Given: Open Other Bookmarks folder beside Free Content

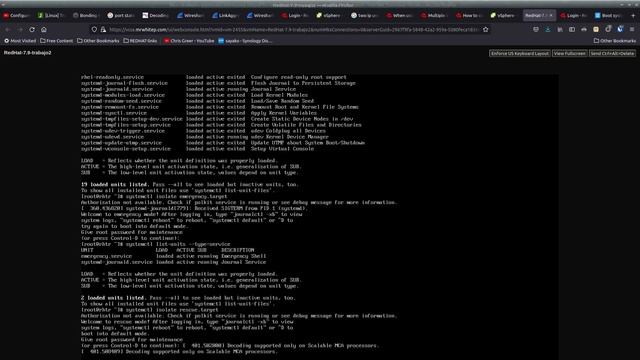Looking at the screenshot, I should (x=98, y=41).
